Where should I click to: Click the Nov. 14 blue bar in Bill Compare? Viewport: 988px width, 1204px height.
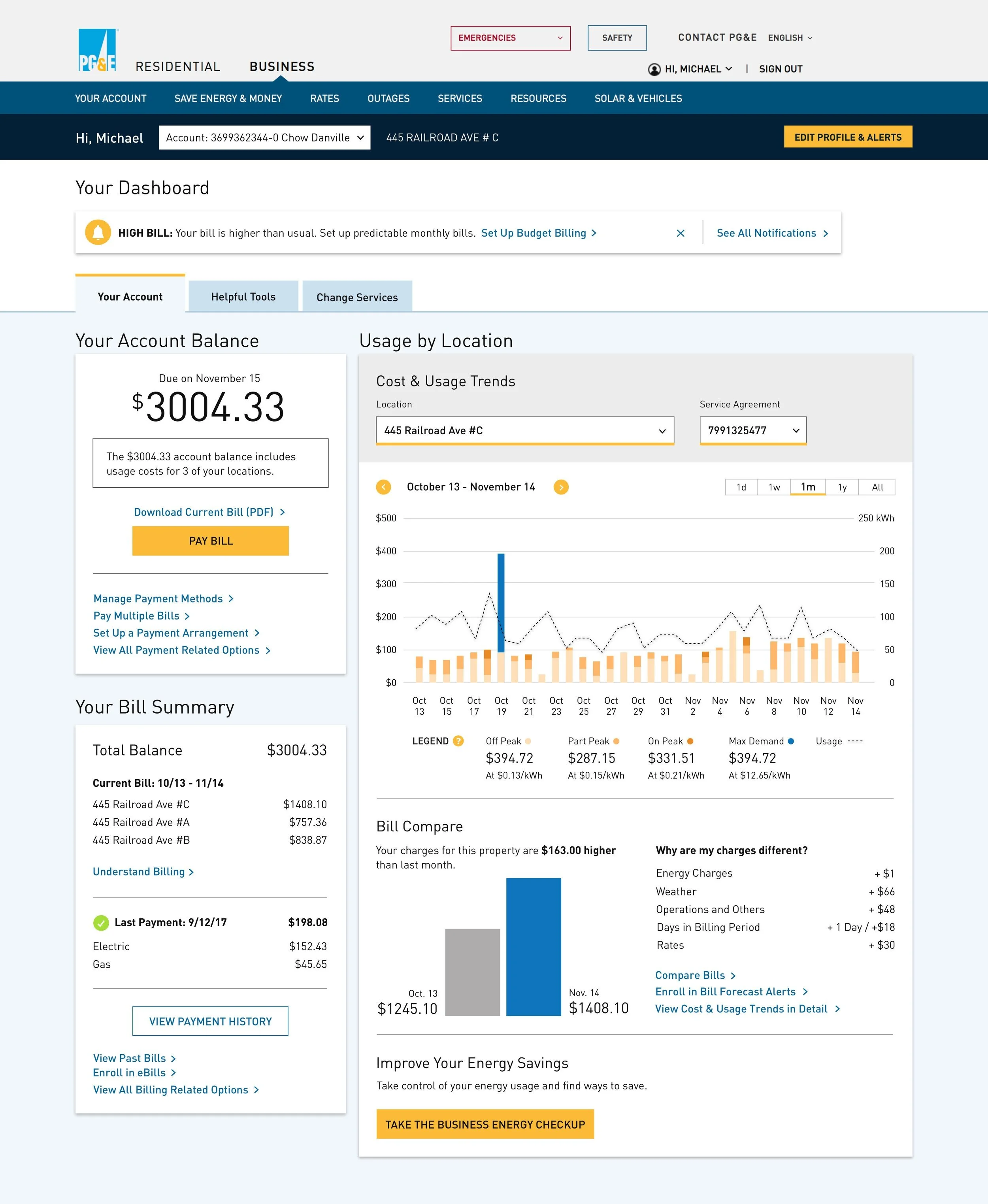click(x=533, y=944)
